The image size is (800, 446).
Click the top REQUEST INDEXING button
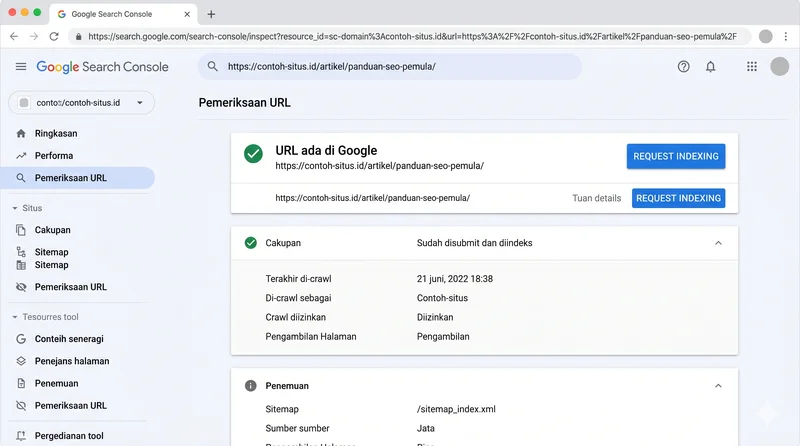point(676,156)
